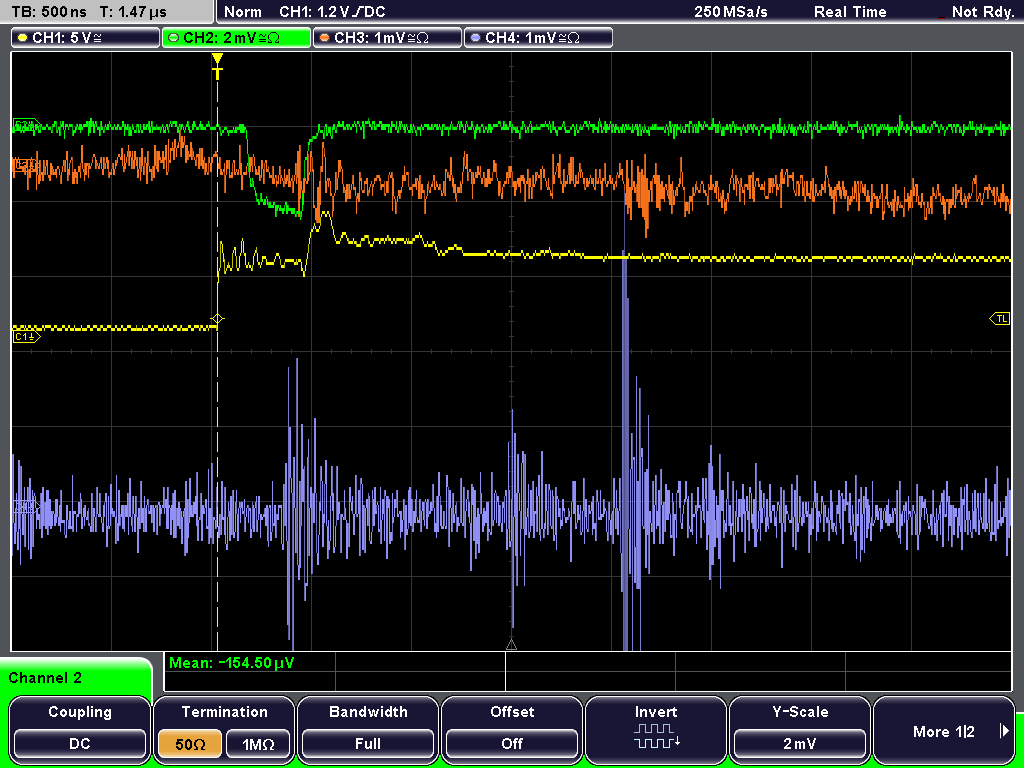Screen dimensions: 1024x768
Task: Select the CH1 5 V channel tab
Action: pyautogui.click(x=86, y=38)
